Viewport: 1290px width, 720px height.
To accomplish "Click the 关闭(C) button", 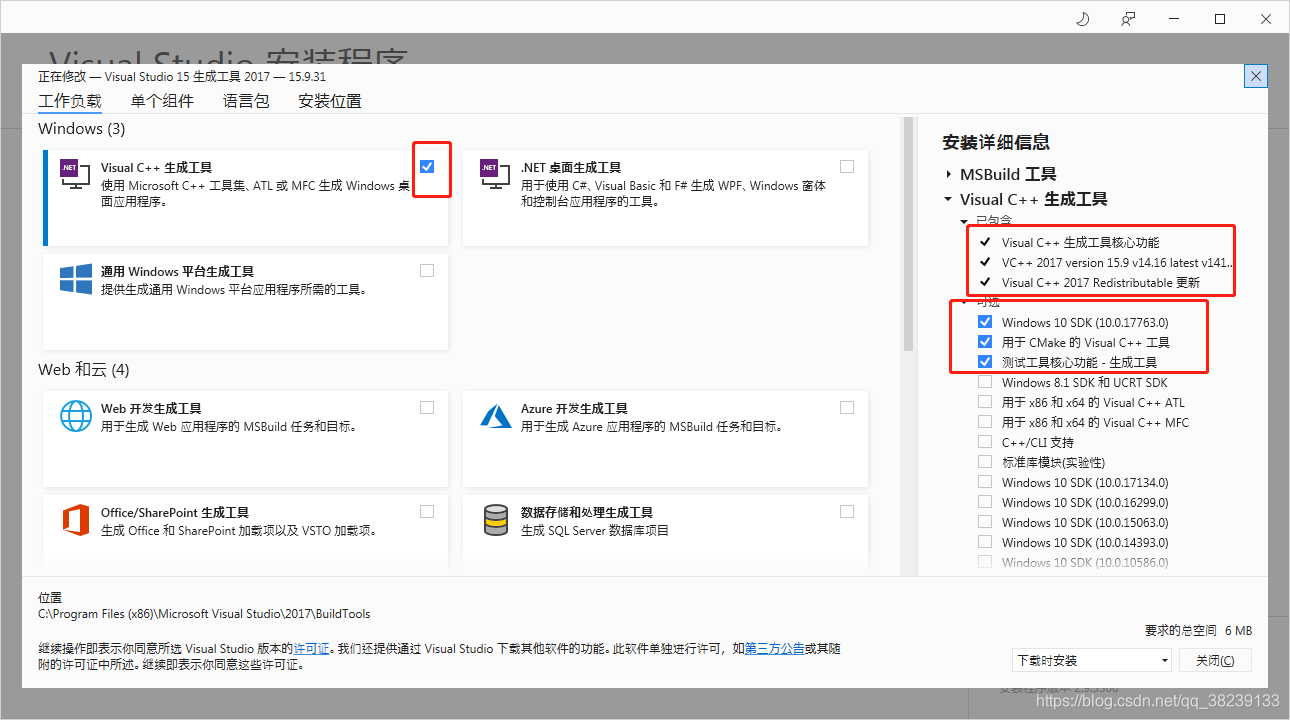I will tap(1215, 661).
